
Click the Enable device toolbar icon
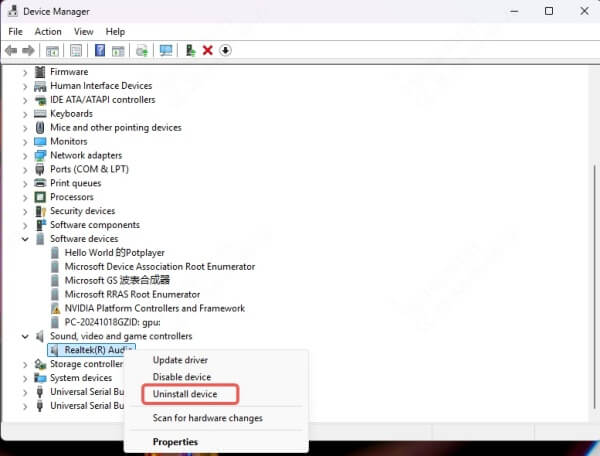tap(190, 50)
